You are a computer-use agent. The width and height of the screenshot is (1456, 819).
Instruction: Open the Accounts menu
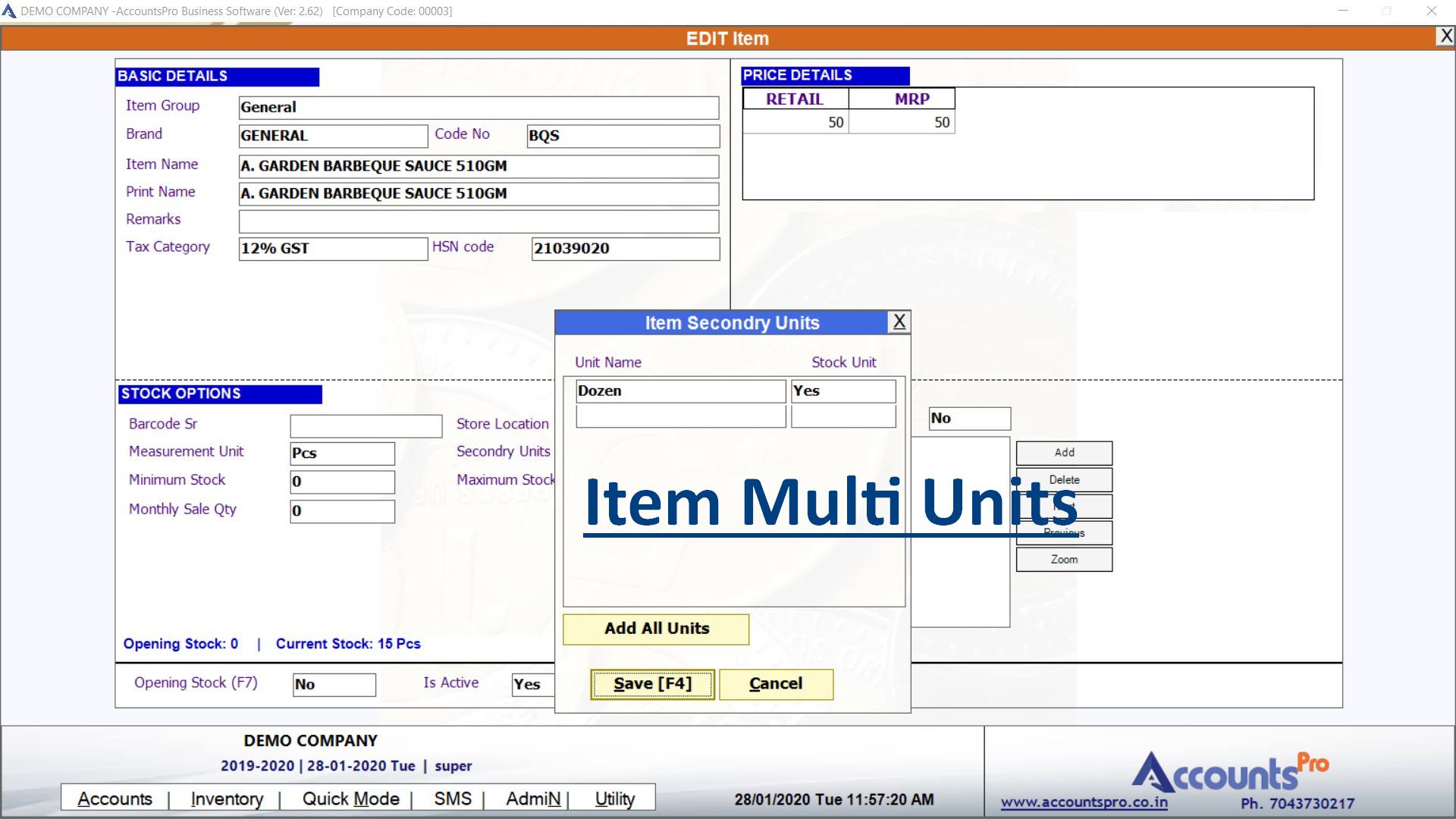point(115,799)
